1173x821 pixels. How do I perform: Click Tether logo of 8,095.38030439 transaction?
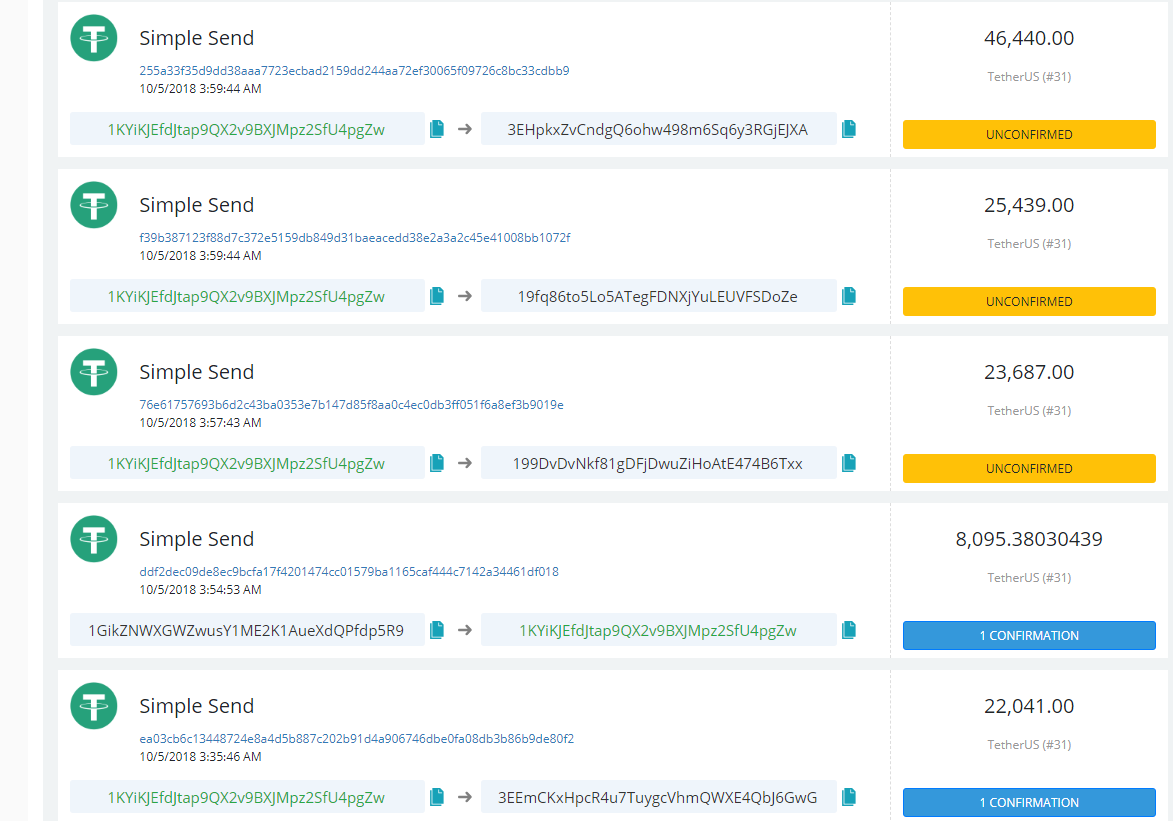click(94, 539)
